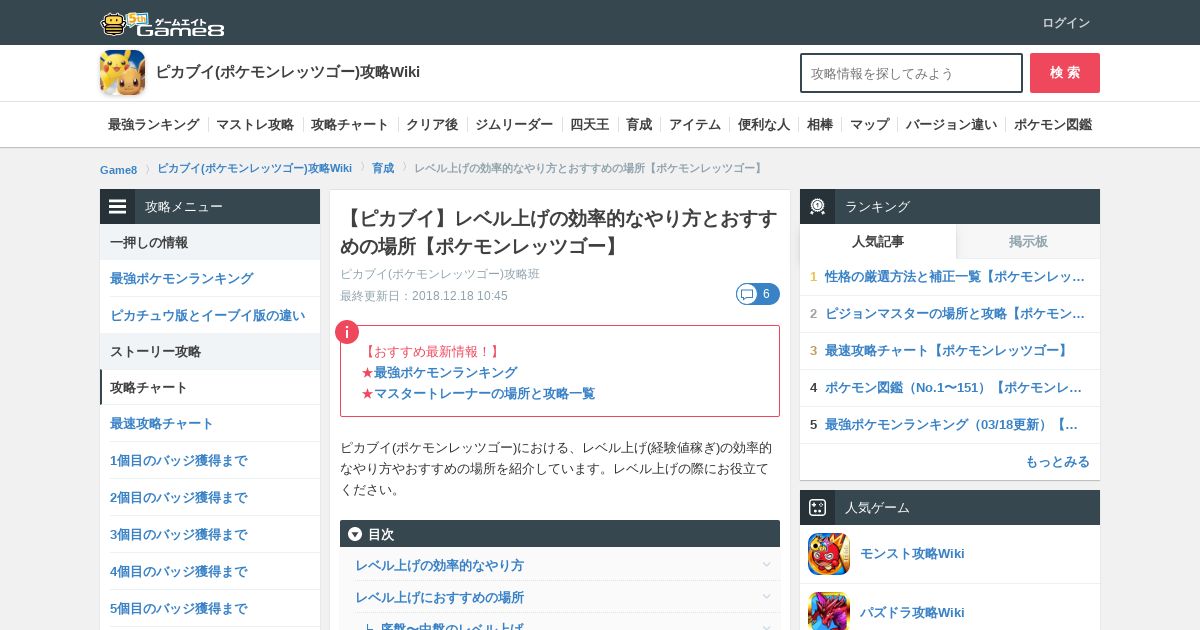Image resolution: width=1200 pixels, height=630 pixels.
Task: Switch to the 掲示板 tab
Action: coord(1028,242)
